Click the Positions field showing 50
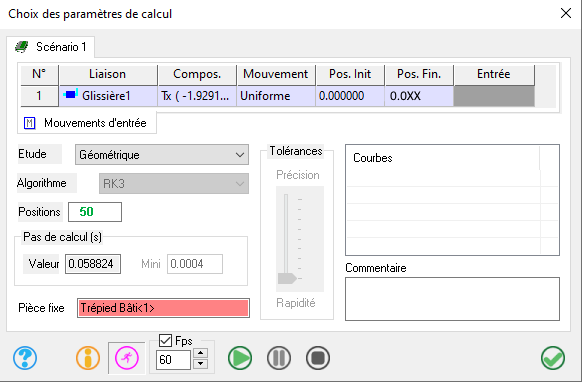The width and height of the screenshot is (582, 382). [95, 212]
